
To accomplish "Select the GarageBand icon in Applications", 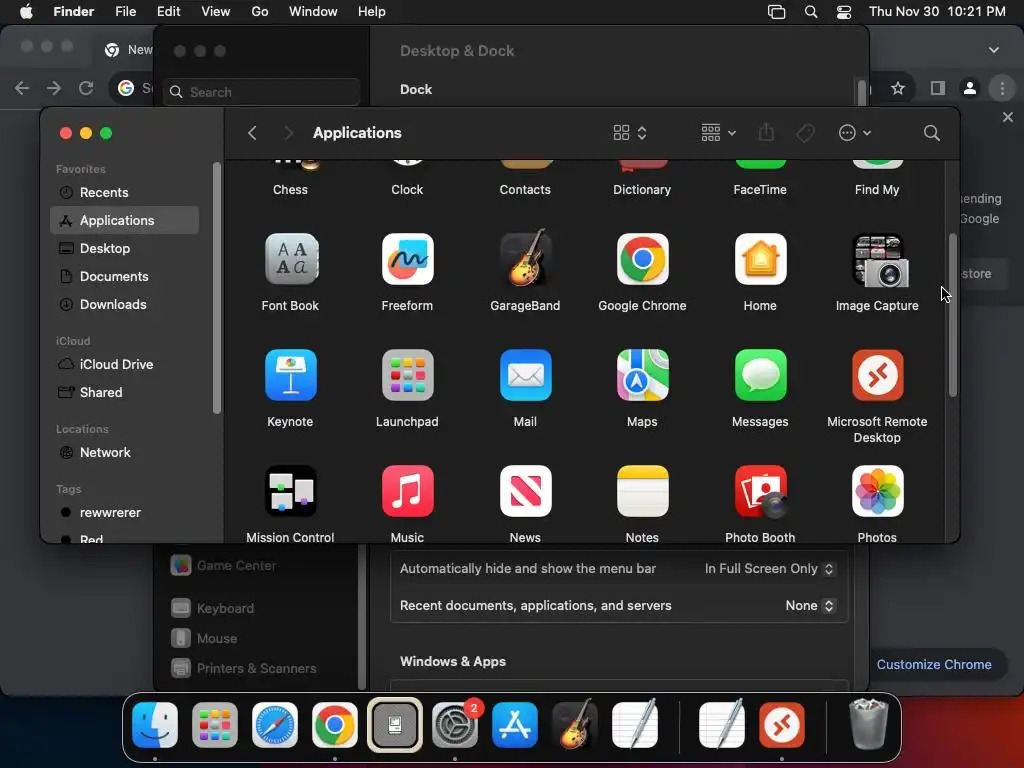I will tap(525, 258).
